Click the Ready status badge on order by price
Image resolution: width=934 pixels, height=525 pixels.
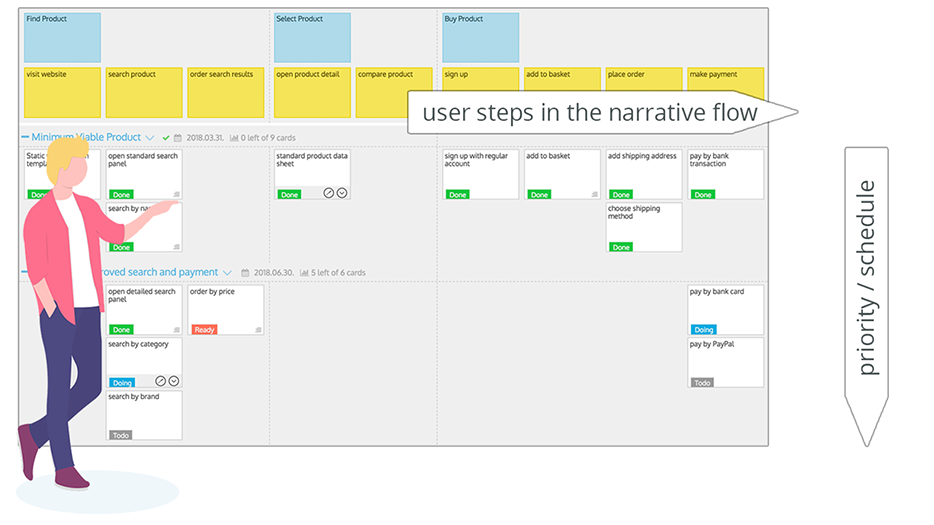[x=204, y=330]
